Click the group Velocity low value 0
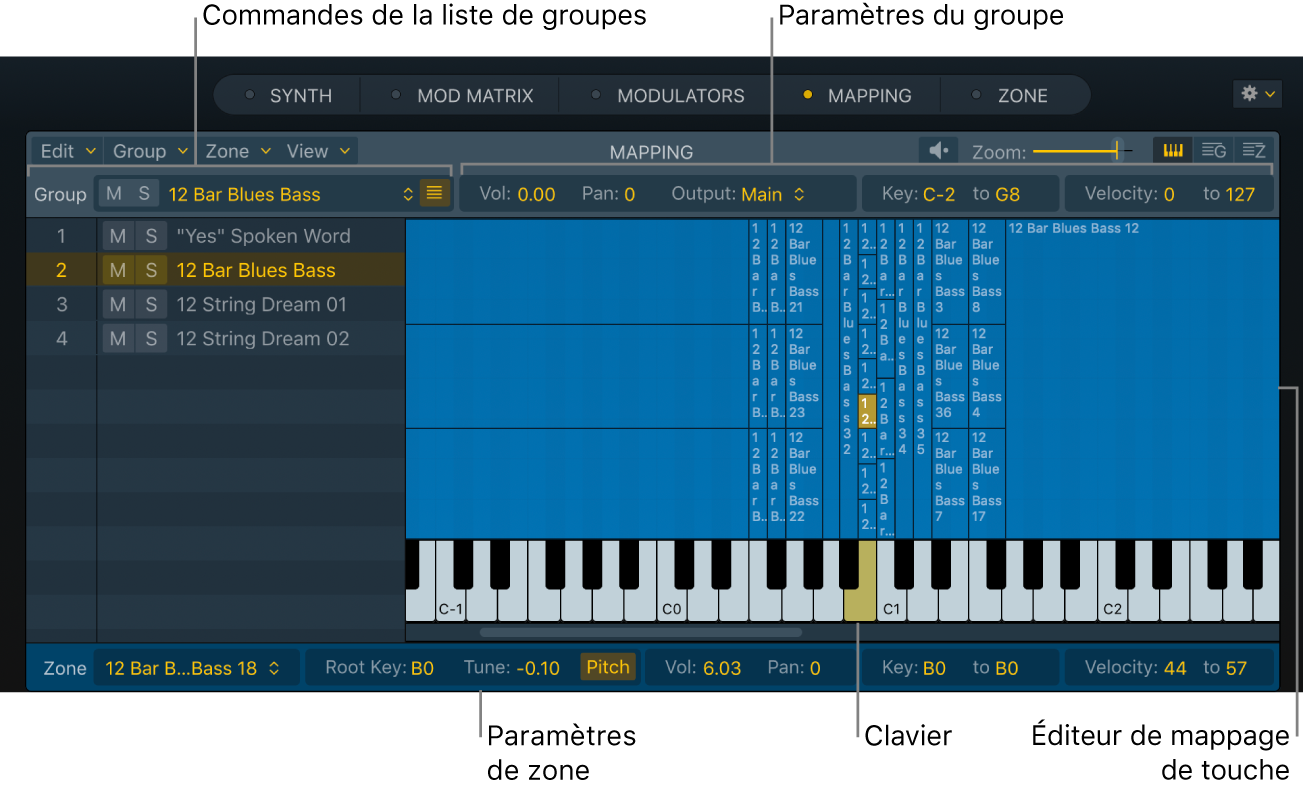The width and height of the screenshot is (1303, 787). click(x=1169, y=194)
